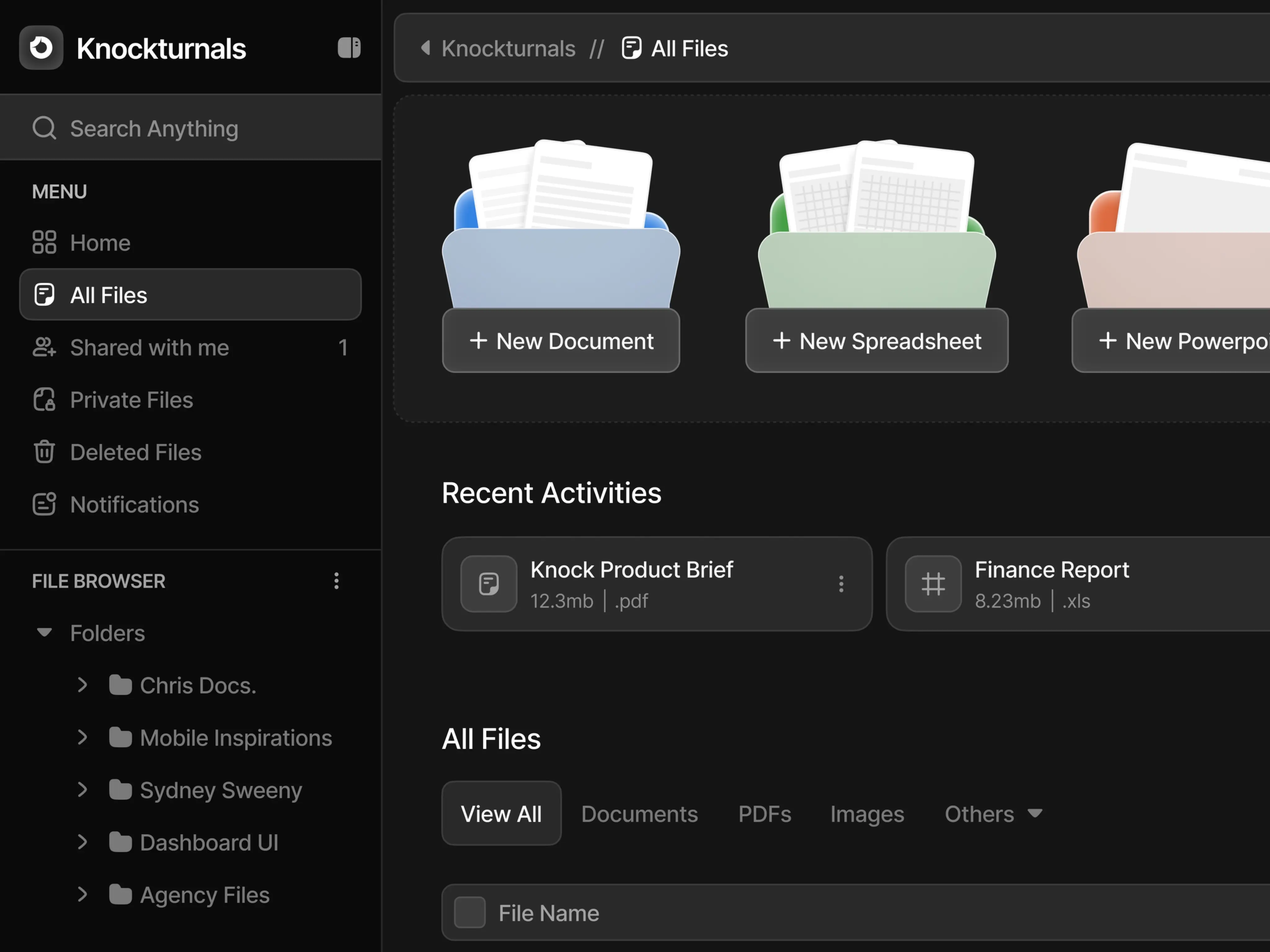The image size is (1270, 952).
Task: Switch to the PDFs tab
Action: pos(764,814)
